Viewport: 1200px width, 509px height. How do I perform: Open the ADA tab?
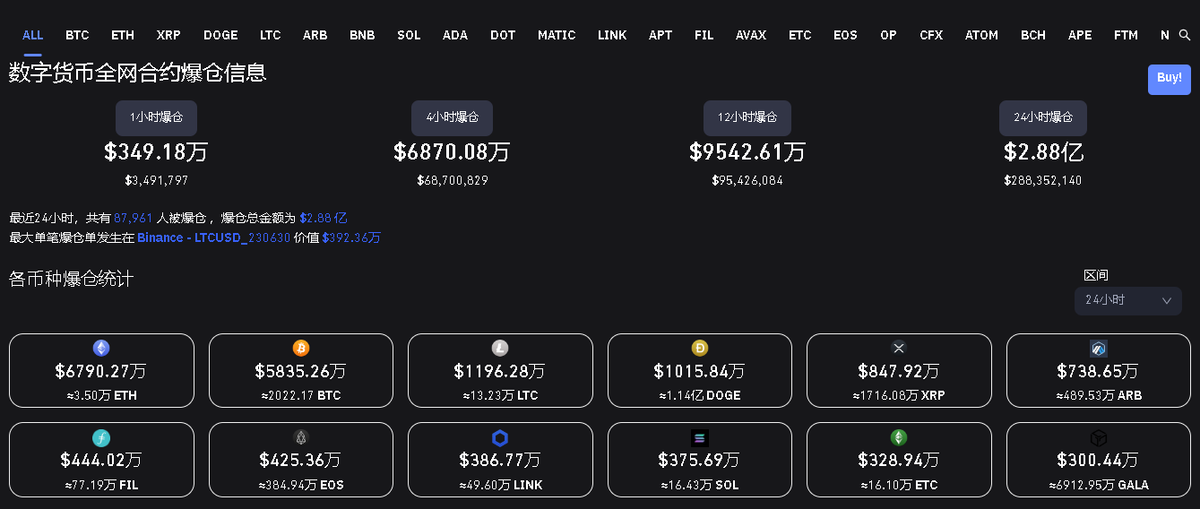(455, 35)
